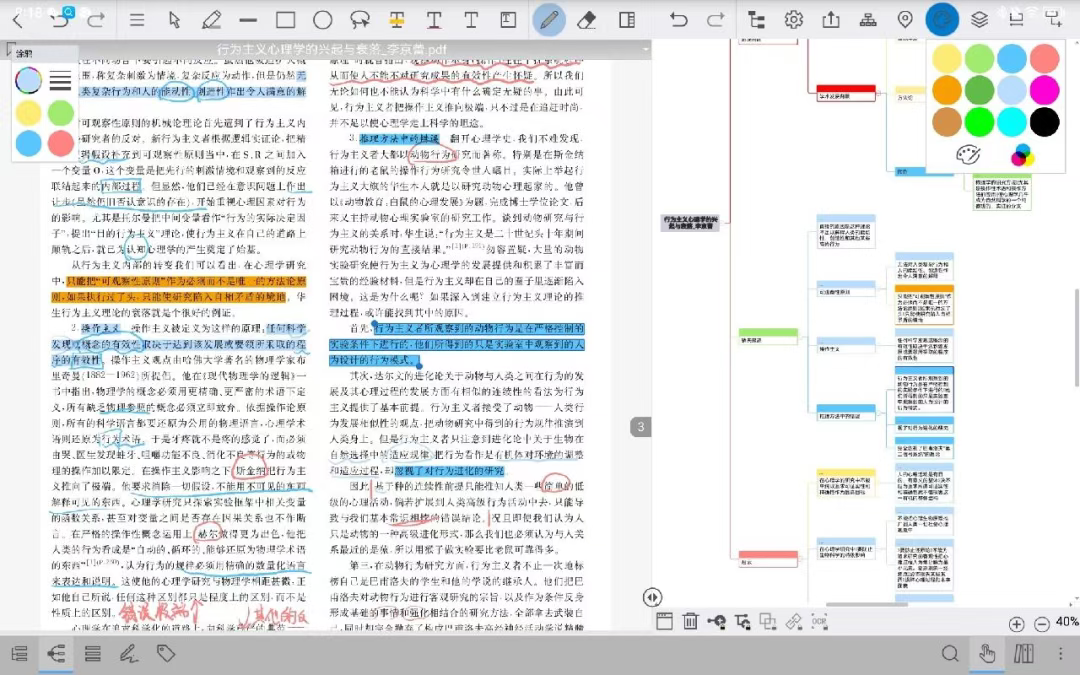Screen dimensions: 1080x675
Task: Select the plain text T tool
Action: click(471, 20)
